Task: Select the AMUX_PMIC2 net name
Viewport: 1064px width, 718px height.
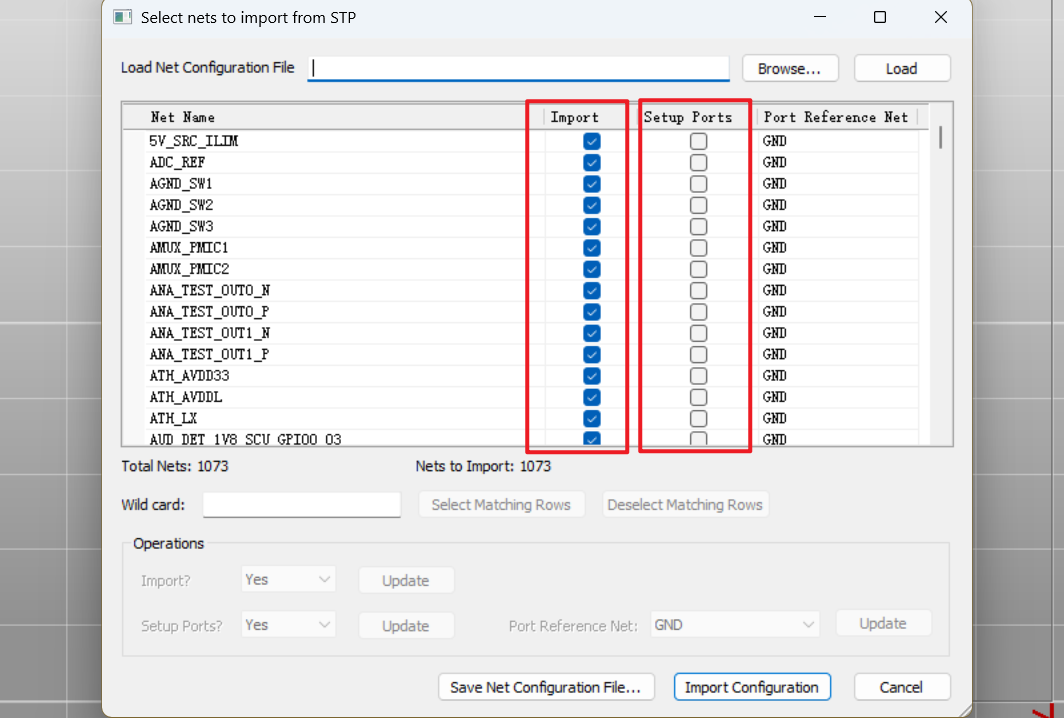Action: pyautogui.click(x=189, y=269)
